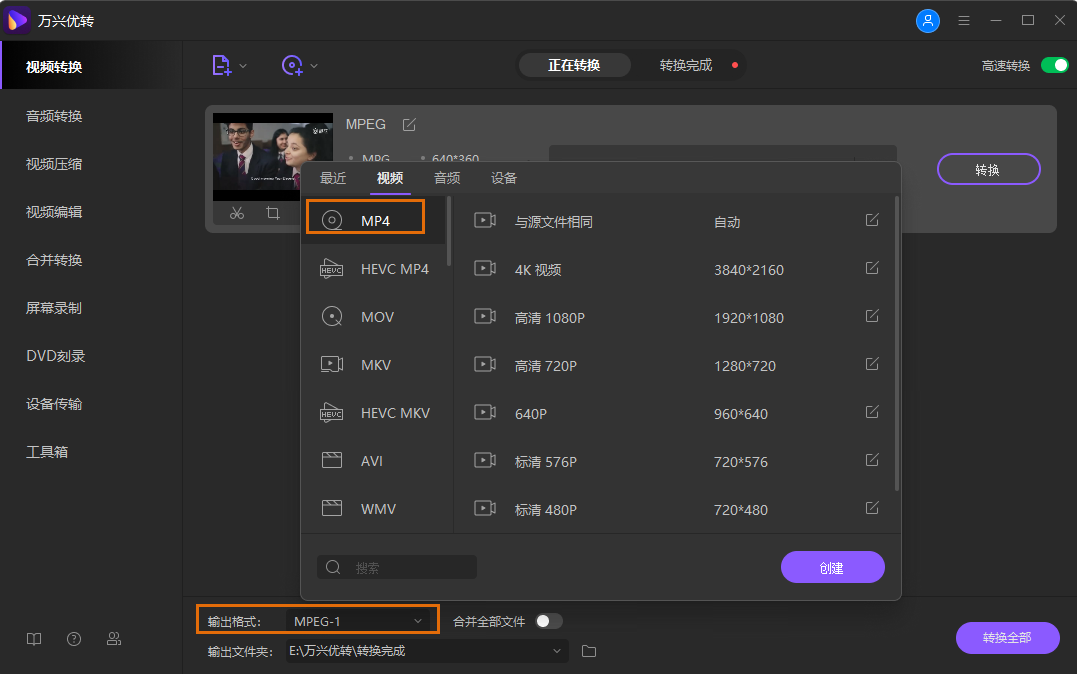This screenshot has width=1077, height=674.
Task: Expand the 输出文件夹 path dropdown
Action: (556, 651)
